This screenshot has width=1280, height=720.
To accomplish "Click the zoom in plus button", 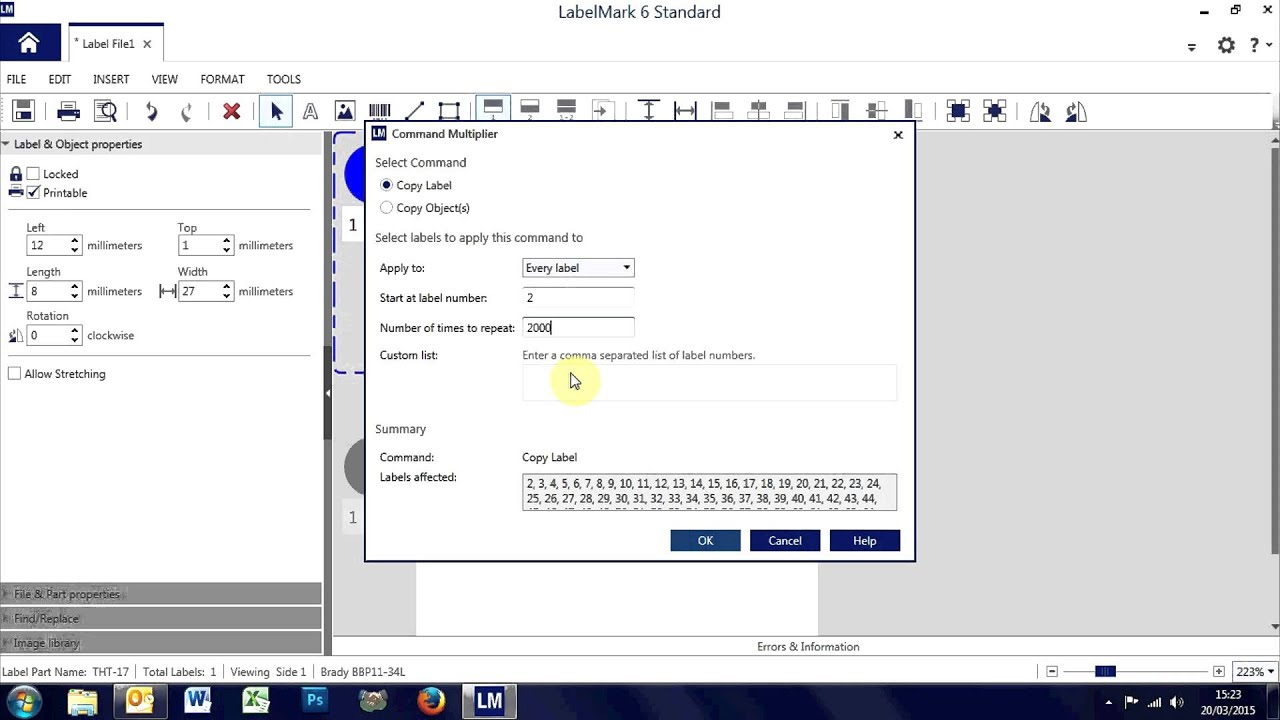I will tap(1218, 672).
